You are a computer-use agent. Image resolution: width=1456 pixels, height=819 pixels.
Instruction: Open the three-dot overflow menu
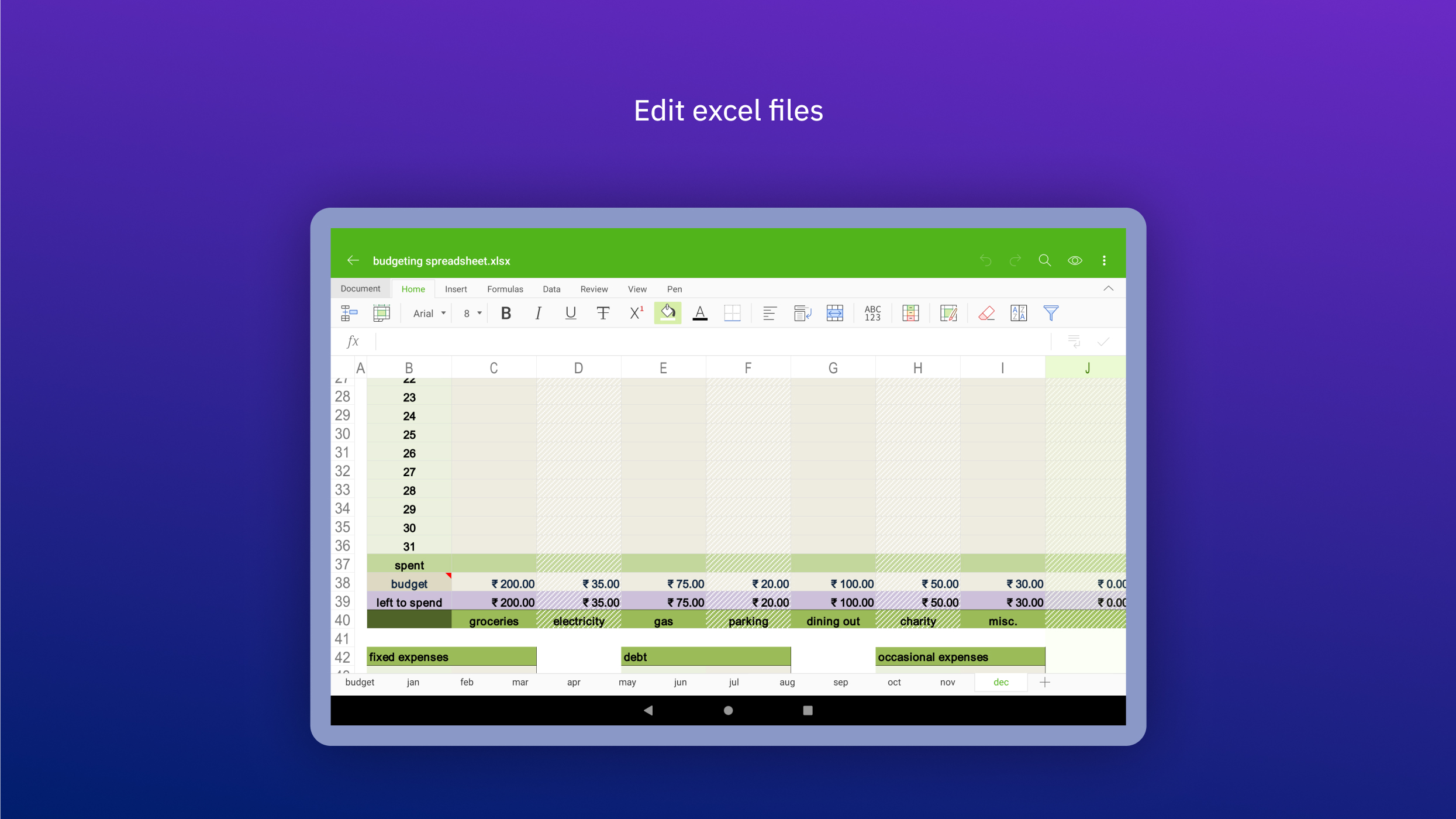(x=1104, y=260)
